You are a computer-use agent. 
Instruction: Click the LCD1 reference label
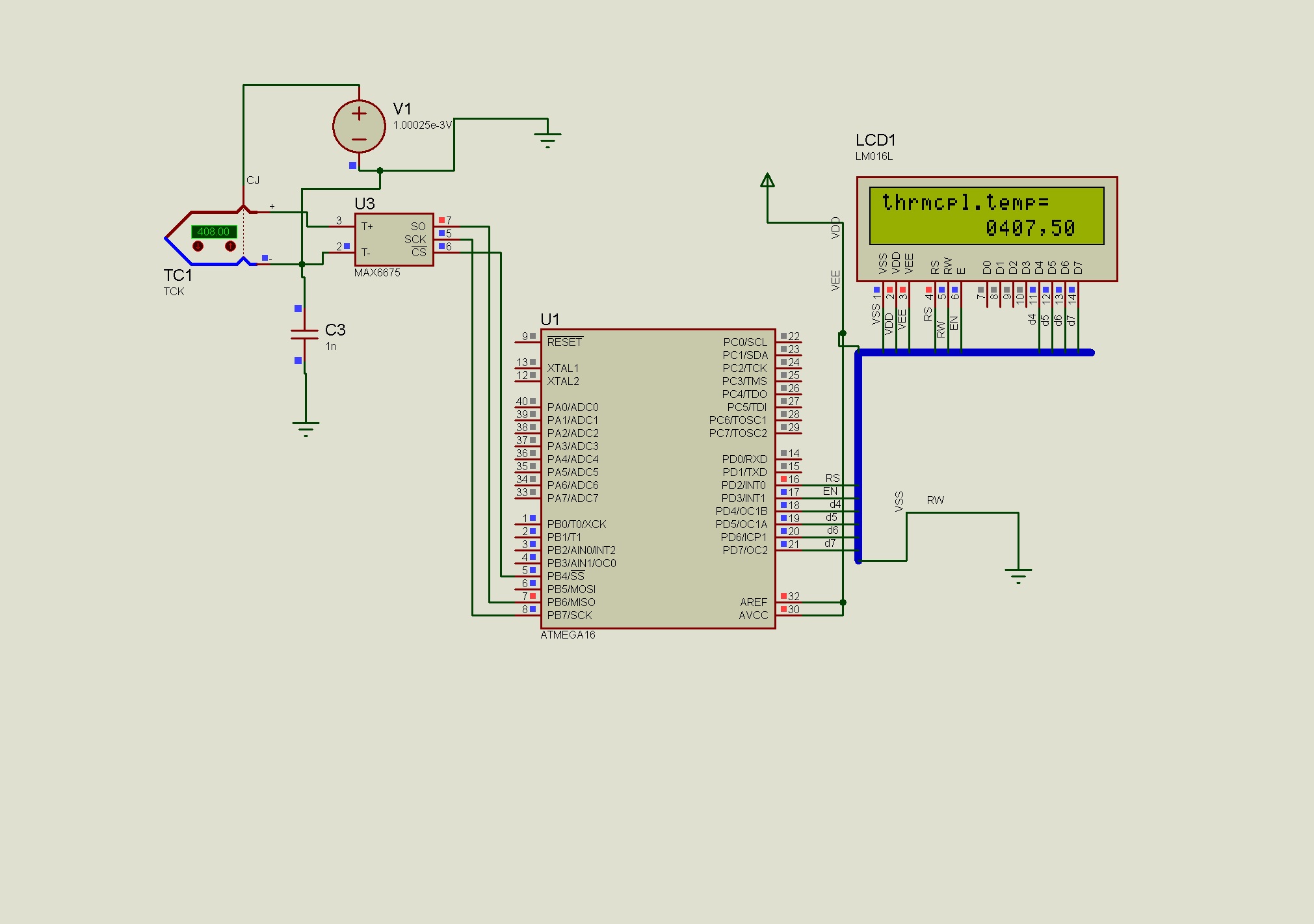click(x=875, y=140)
